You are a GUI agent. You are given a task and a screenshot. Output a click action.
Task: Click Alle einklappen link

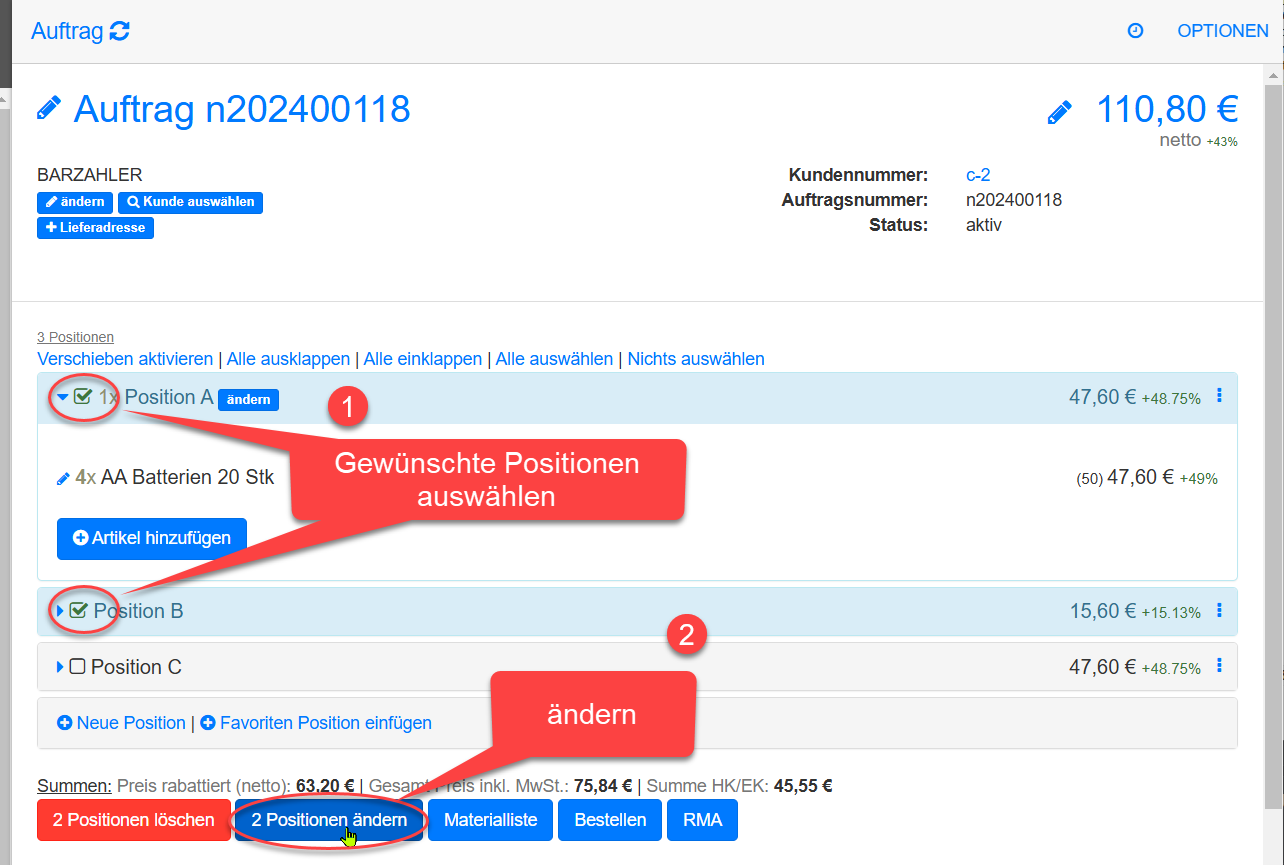point(423,359)
